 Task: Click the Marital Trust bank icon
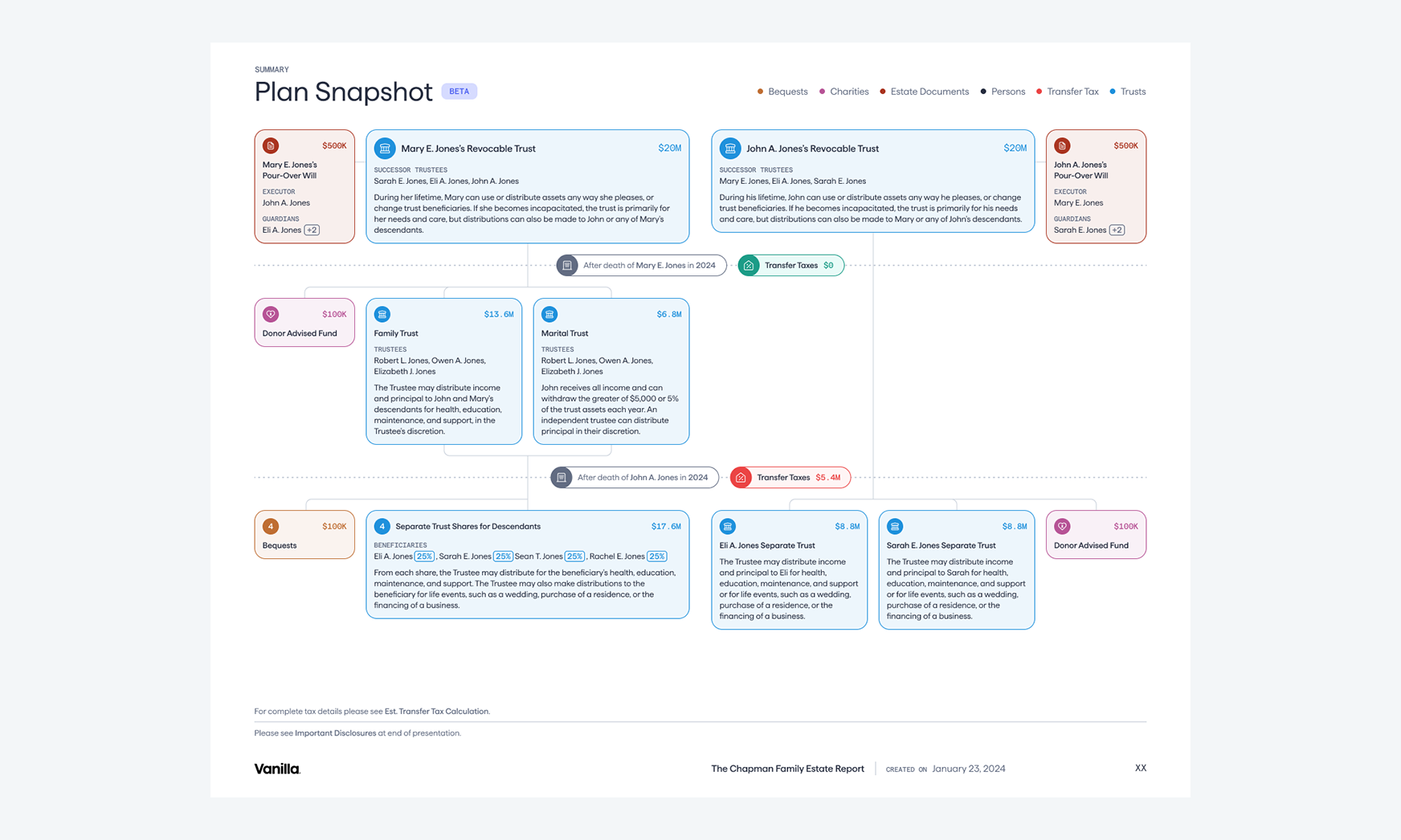point(549,314)
